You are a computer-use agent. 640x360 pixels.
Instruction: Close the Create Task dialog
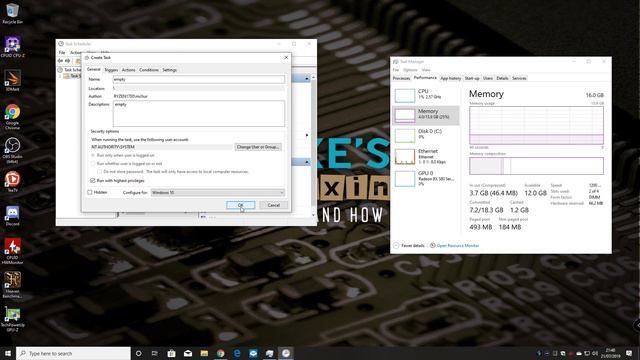[286, 58]
